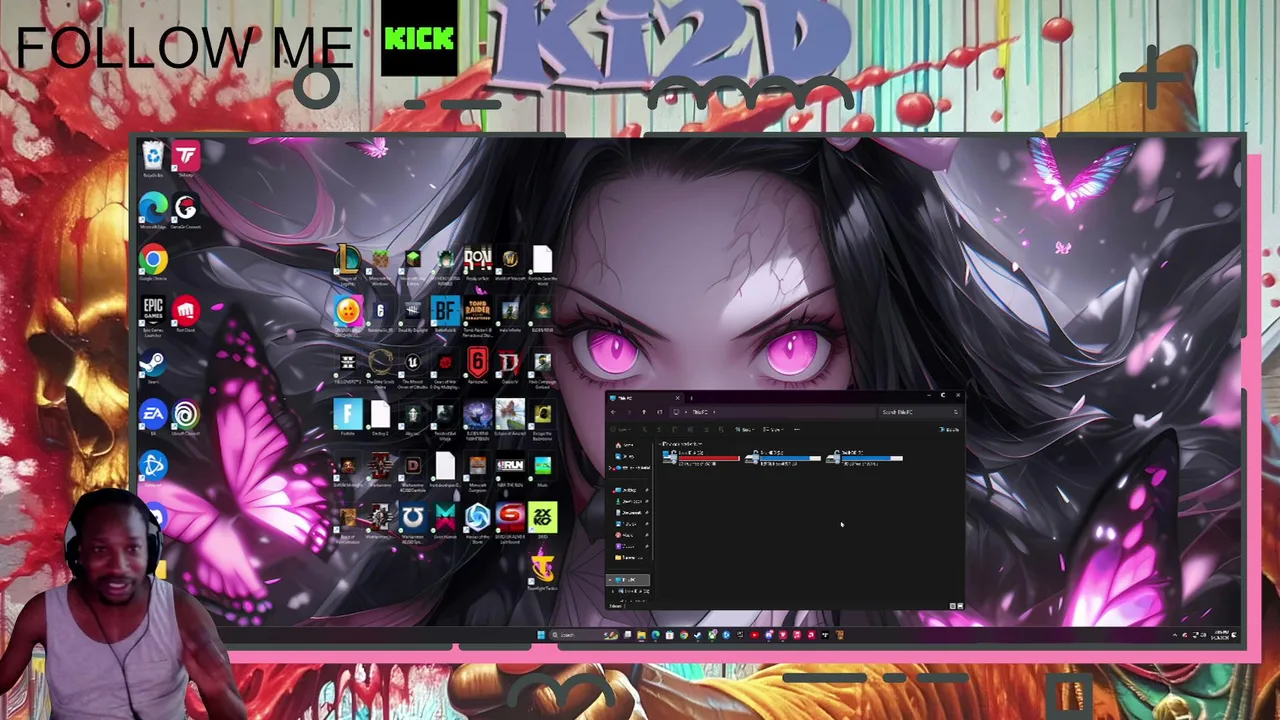Open the New dropdown in File Explorer

click(621, 430)
